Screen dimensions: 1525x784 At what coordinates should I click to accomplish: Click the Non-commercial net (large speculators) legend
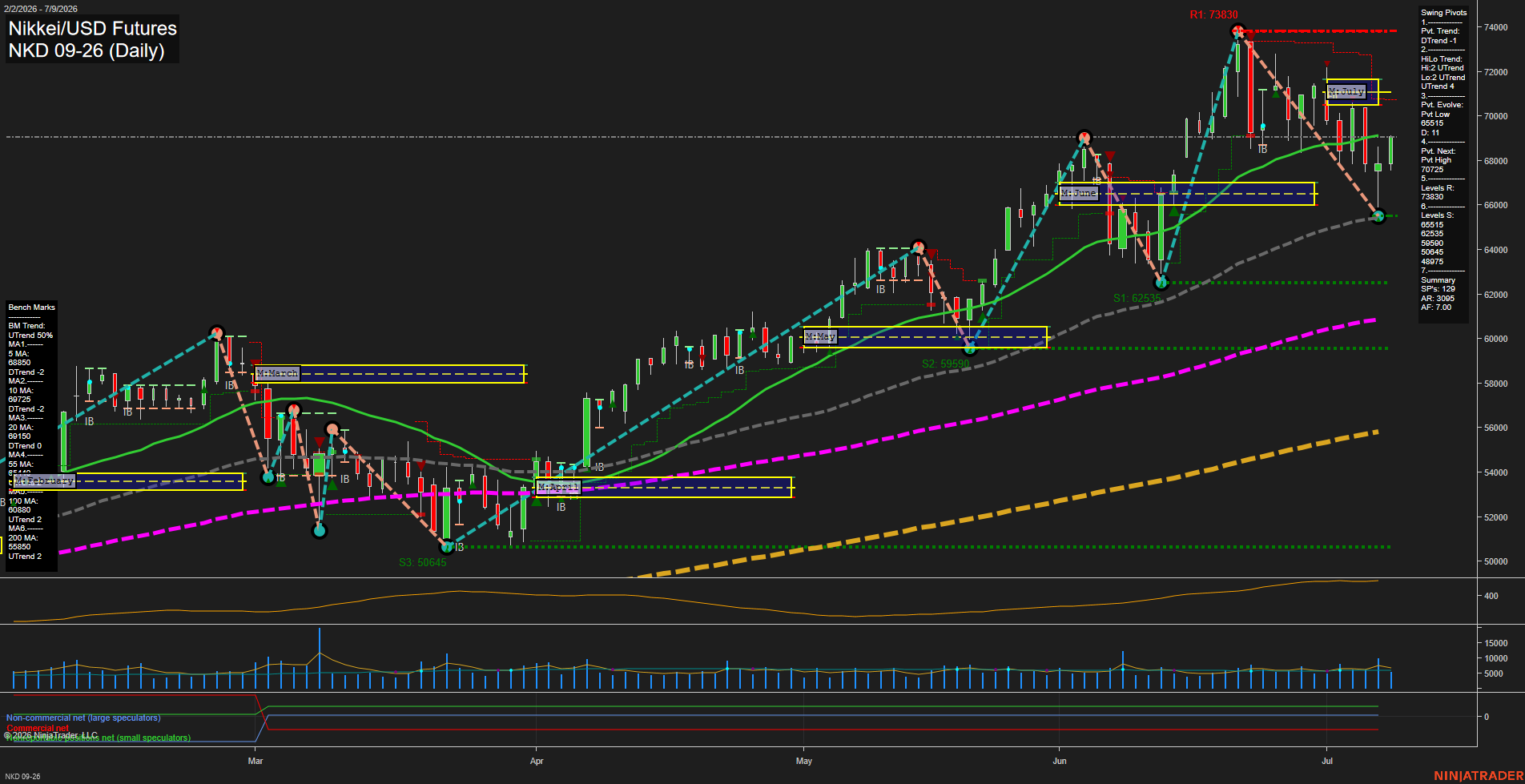click(x=83, y=718)
